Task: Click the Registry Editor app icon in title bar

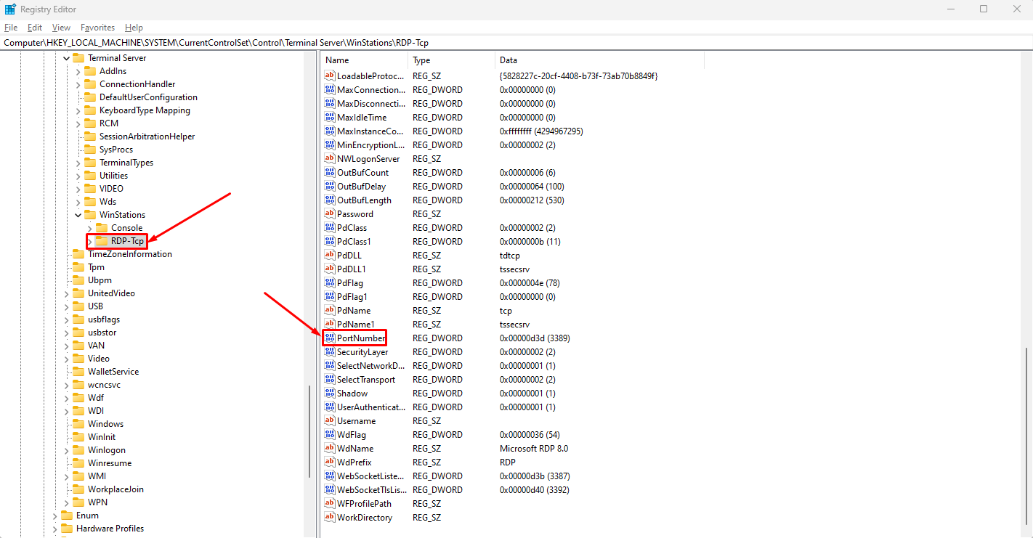Action: [x=10, y=9]
